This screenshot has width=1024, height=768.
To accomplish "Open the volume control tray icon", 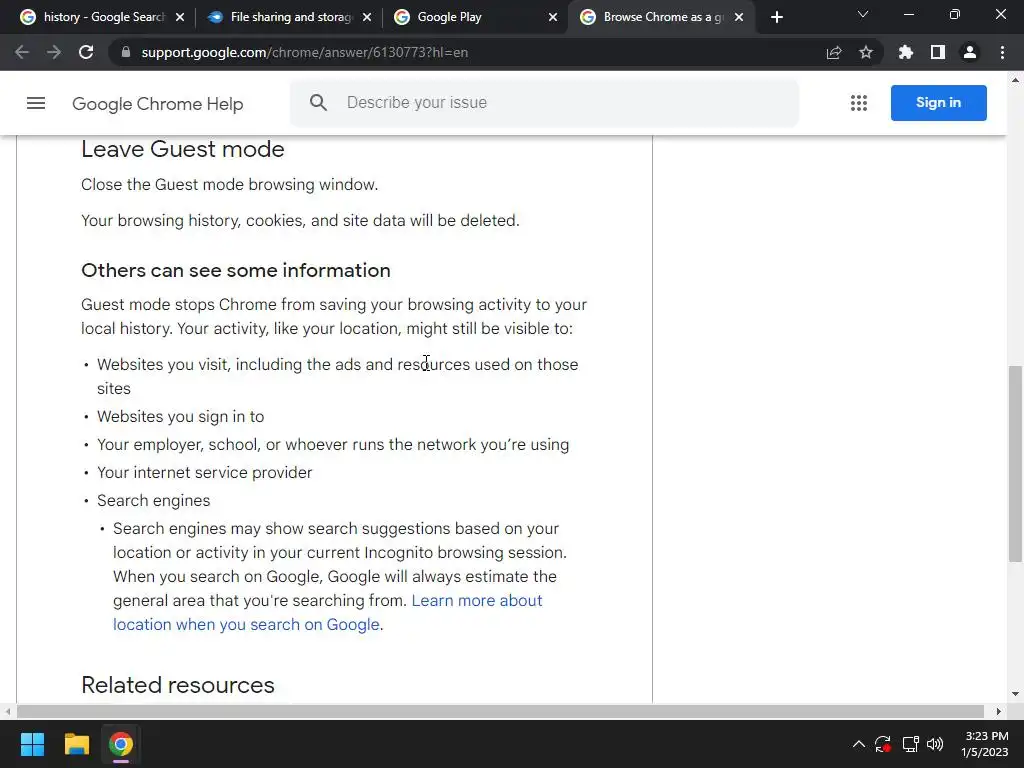I will (x=935, y=744).
